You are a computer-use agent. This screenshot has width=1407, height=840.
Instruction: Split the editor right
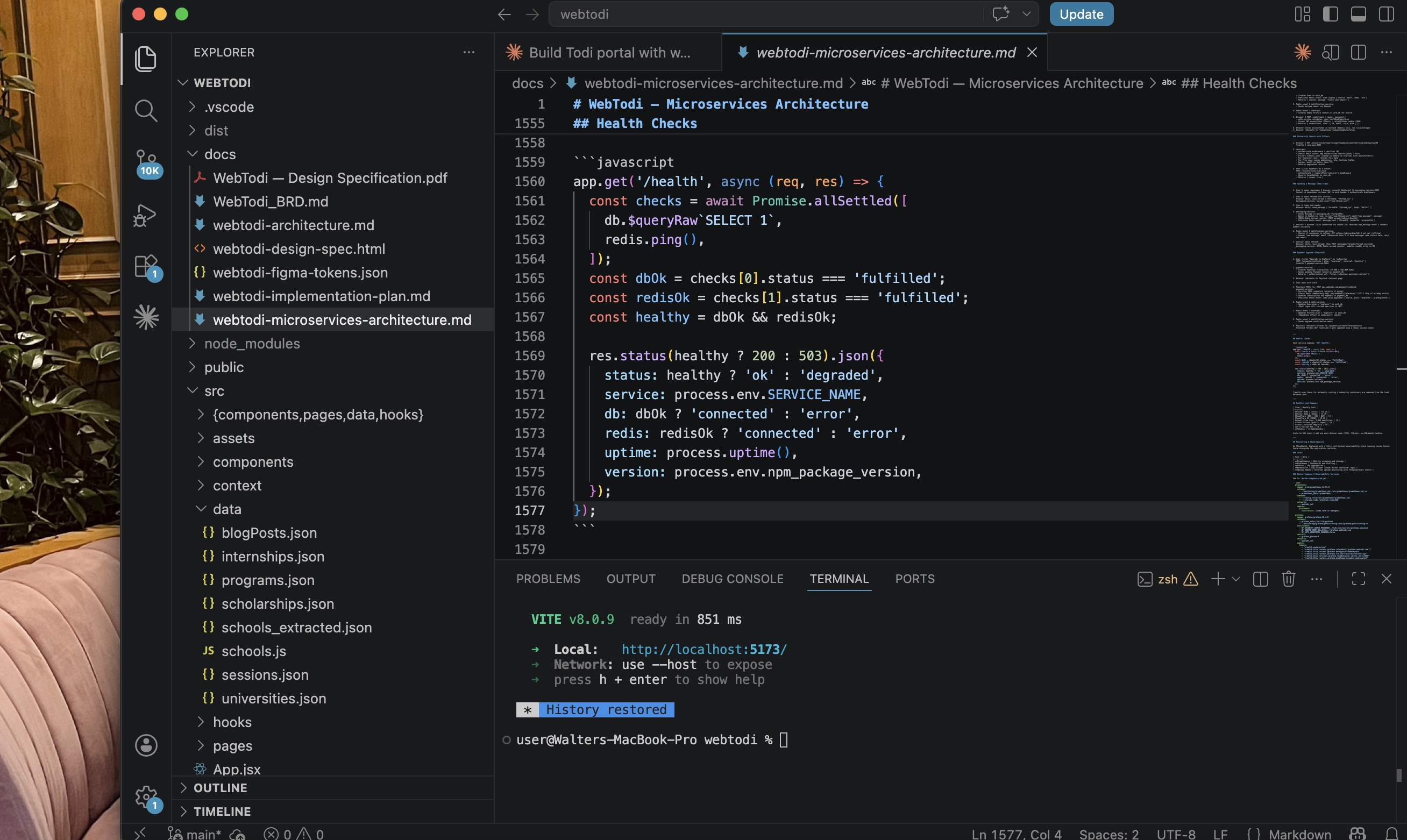pyautogui.click(x=1359, y=53)
